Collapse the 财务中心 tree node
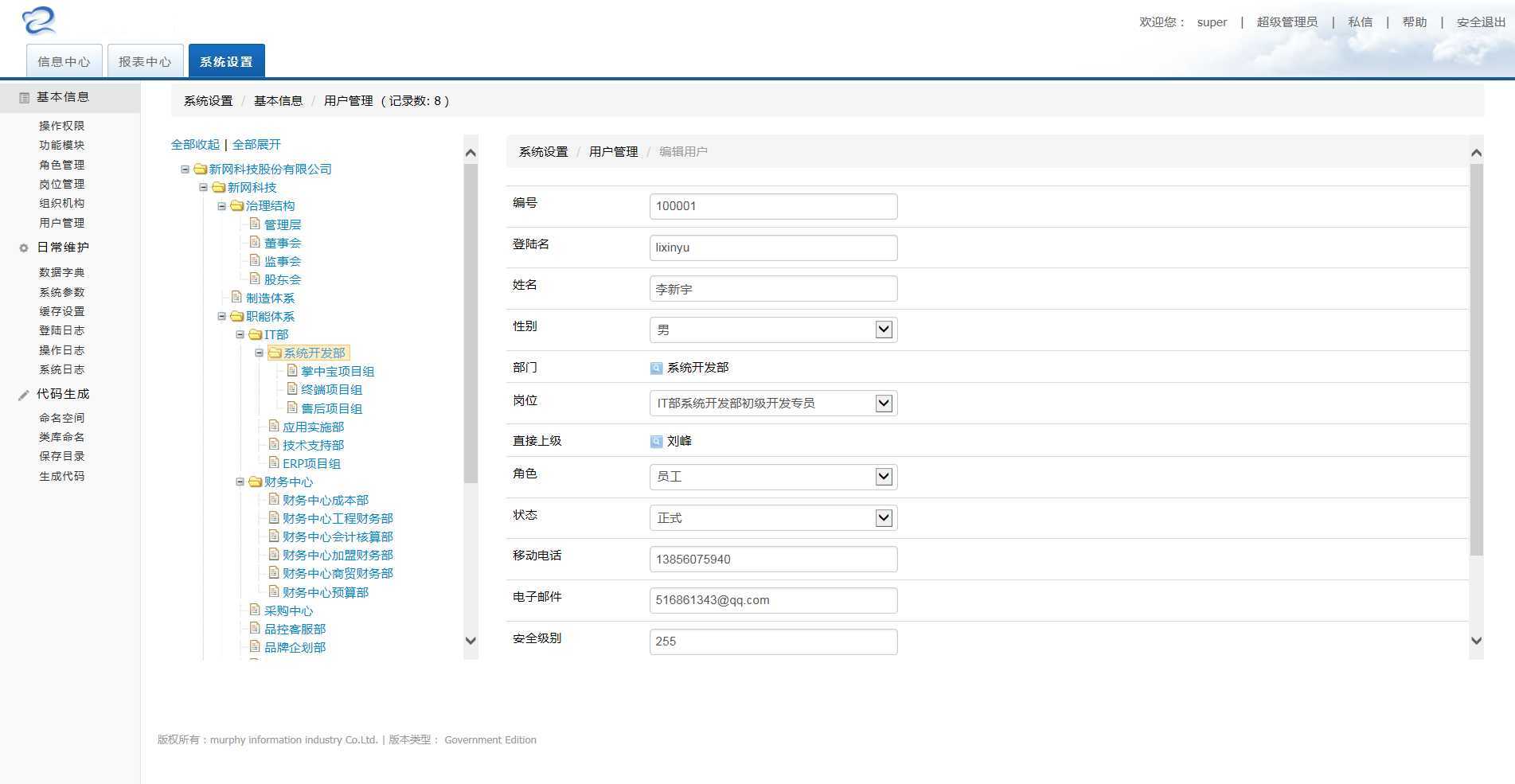 point(240,482)
